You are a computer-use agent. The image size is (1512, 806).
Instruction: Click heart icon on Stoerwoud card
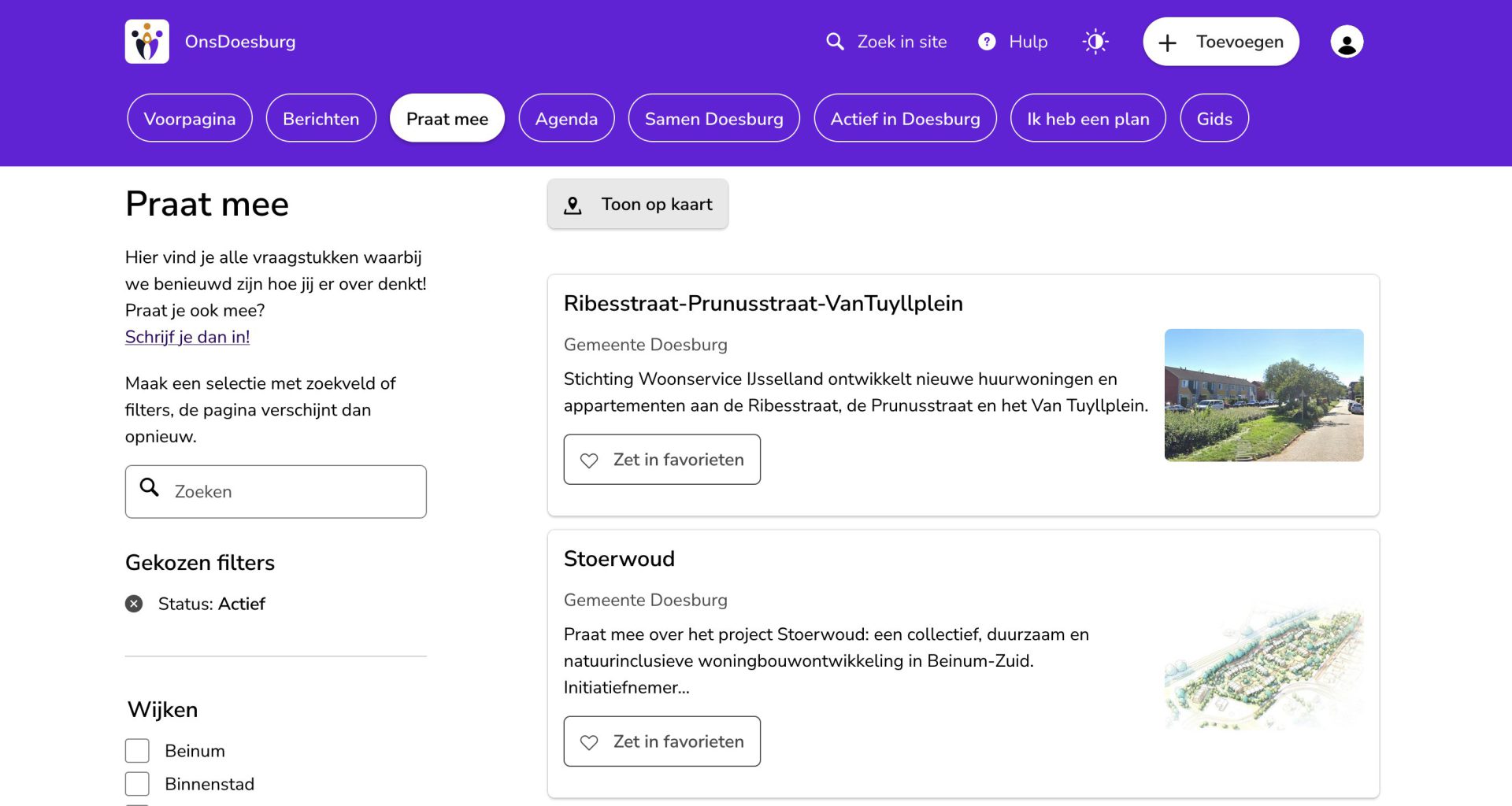point(589,742)
